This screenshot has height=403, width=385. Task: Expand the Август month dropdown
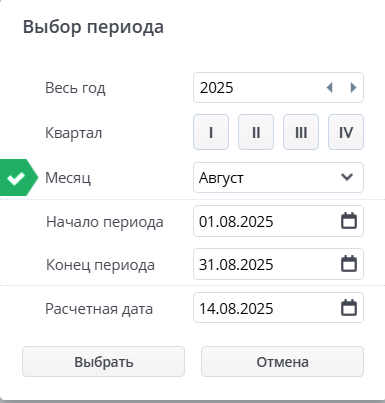278,177
